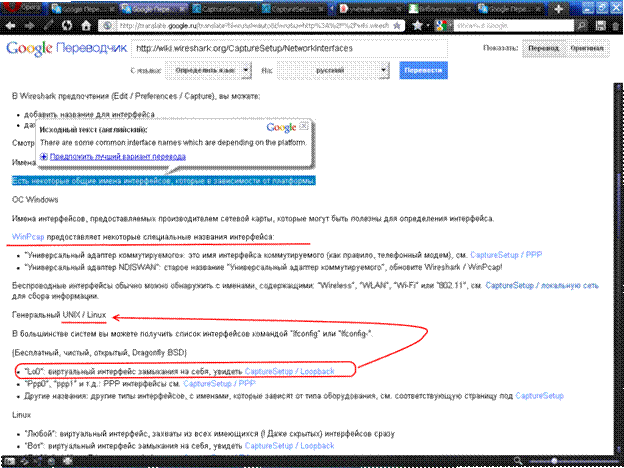Select the Оригинал view button
Screen dimensions: 624x468
point(587,48)
